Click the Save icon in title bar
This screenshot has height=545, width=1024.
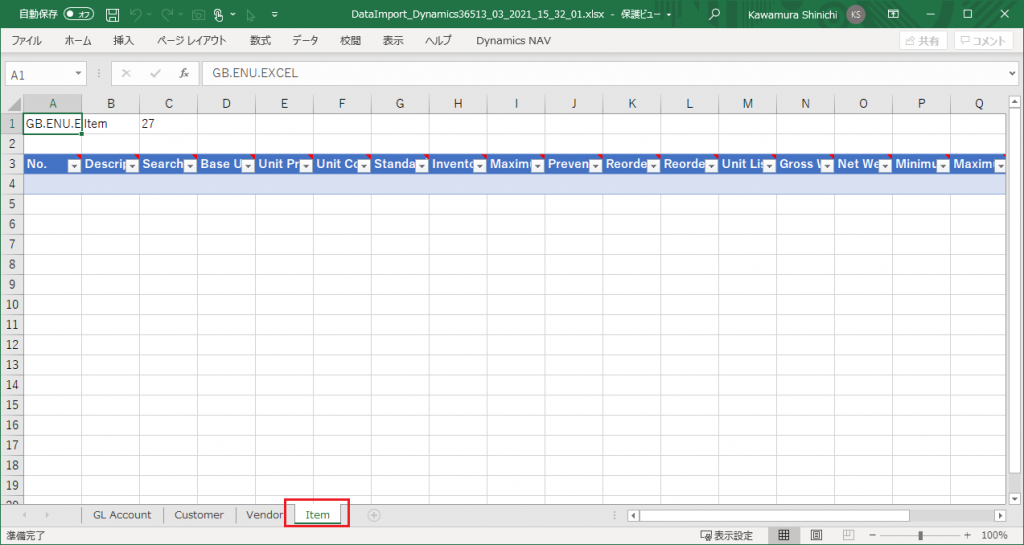[x=112, y=15]
